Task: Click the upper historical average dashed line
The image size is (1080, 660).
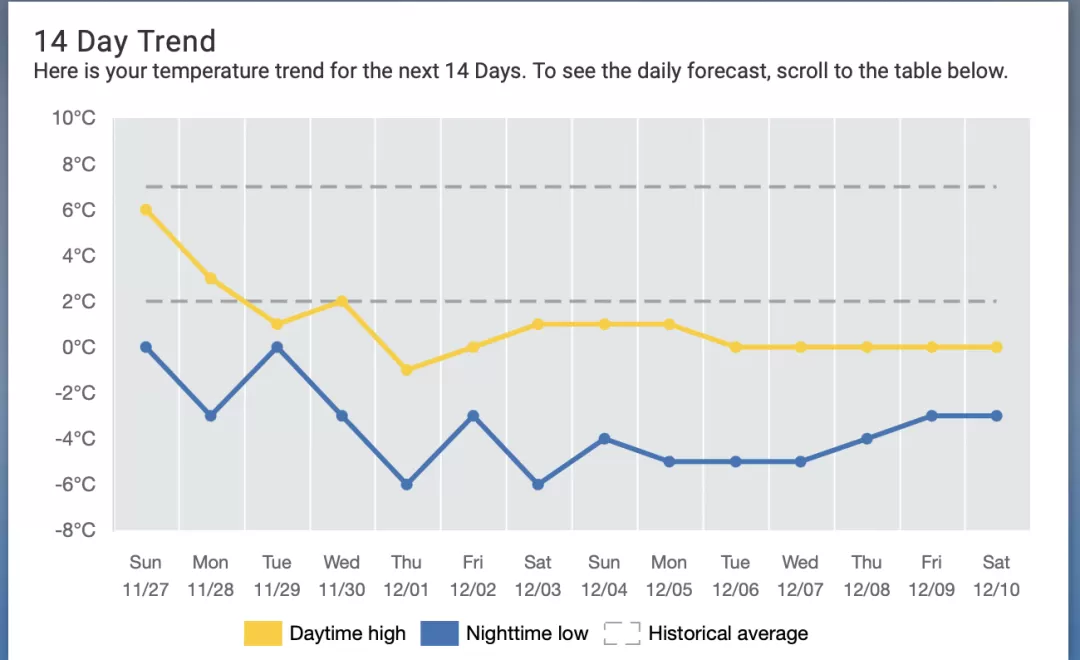Action: click(571, 187)
